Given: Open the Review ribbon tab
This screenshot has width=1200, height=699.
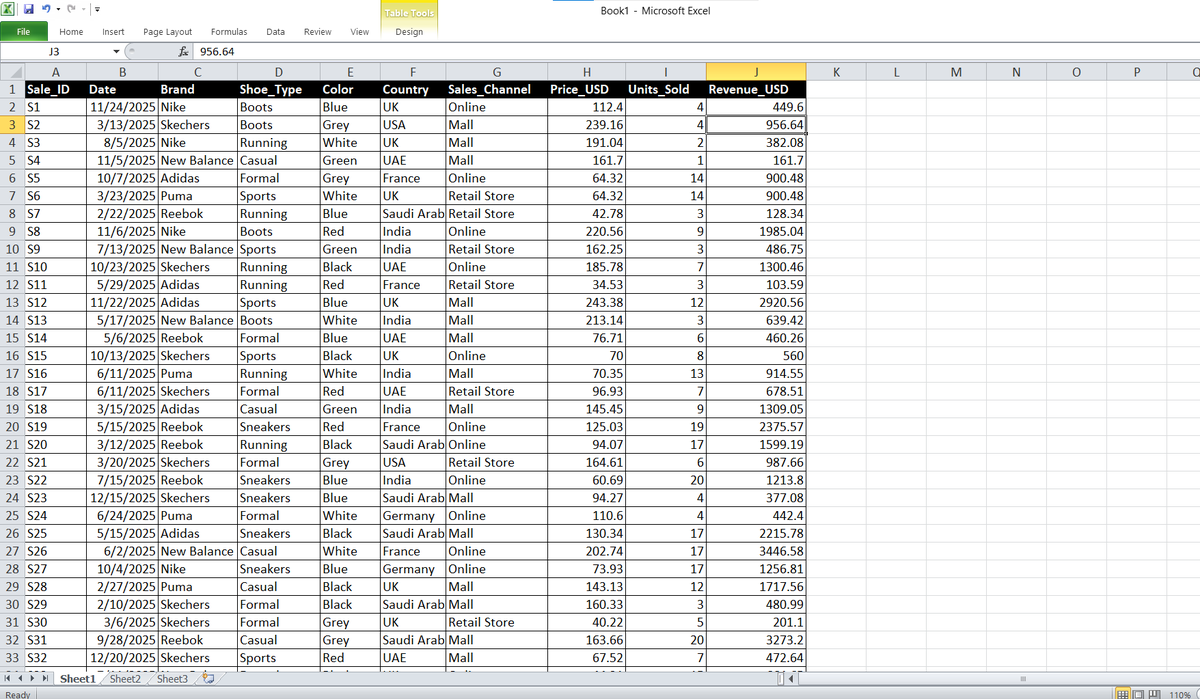Looking at the screenshot, I should pyautogui.click(x=317, y=32).
